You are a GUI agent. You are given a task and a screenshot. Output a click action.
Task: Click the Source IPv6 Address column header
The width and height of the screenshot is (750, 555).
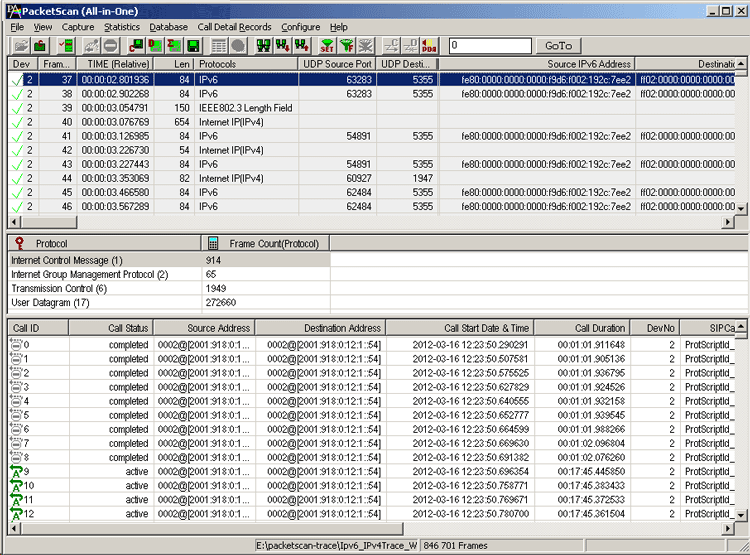[537, 64]
